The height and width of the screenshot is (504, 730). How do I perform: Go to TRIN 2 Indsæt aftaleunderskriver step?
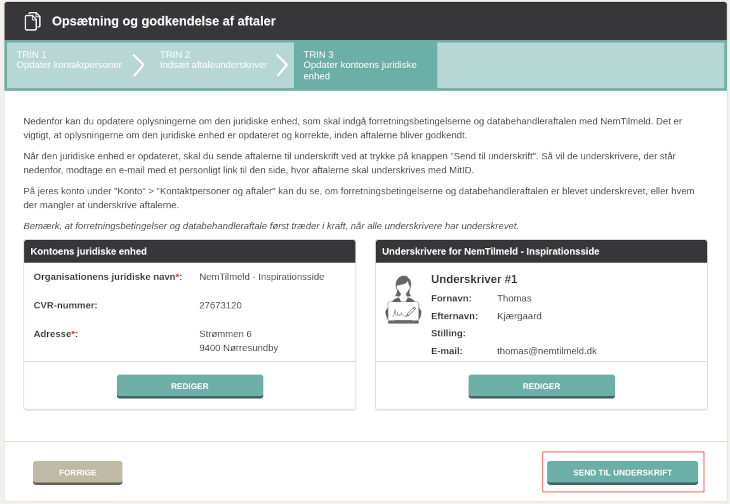[213, 60]
